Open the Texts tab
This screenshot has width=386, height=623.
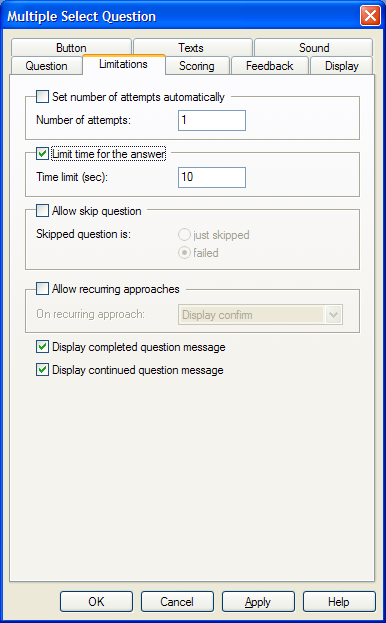(x=193, y=48)
